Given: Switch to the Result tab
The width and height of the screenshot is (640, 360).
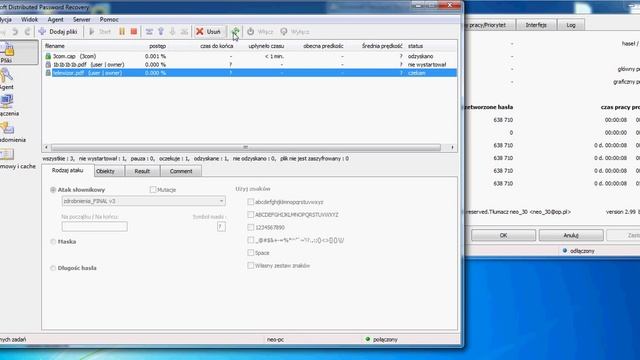Looking at the screenshot, I should [x=142, y=171].
